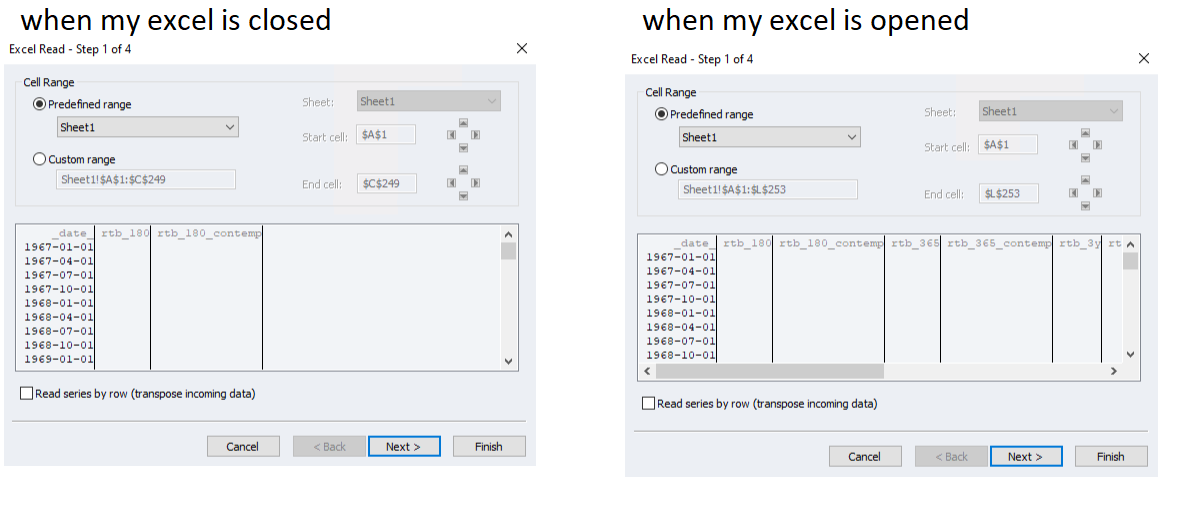
Task: Click 1969-01-01 row in closed-Excel preview
Action: (59, 358)
